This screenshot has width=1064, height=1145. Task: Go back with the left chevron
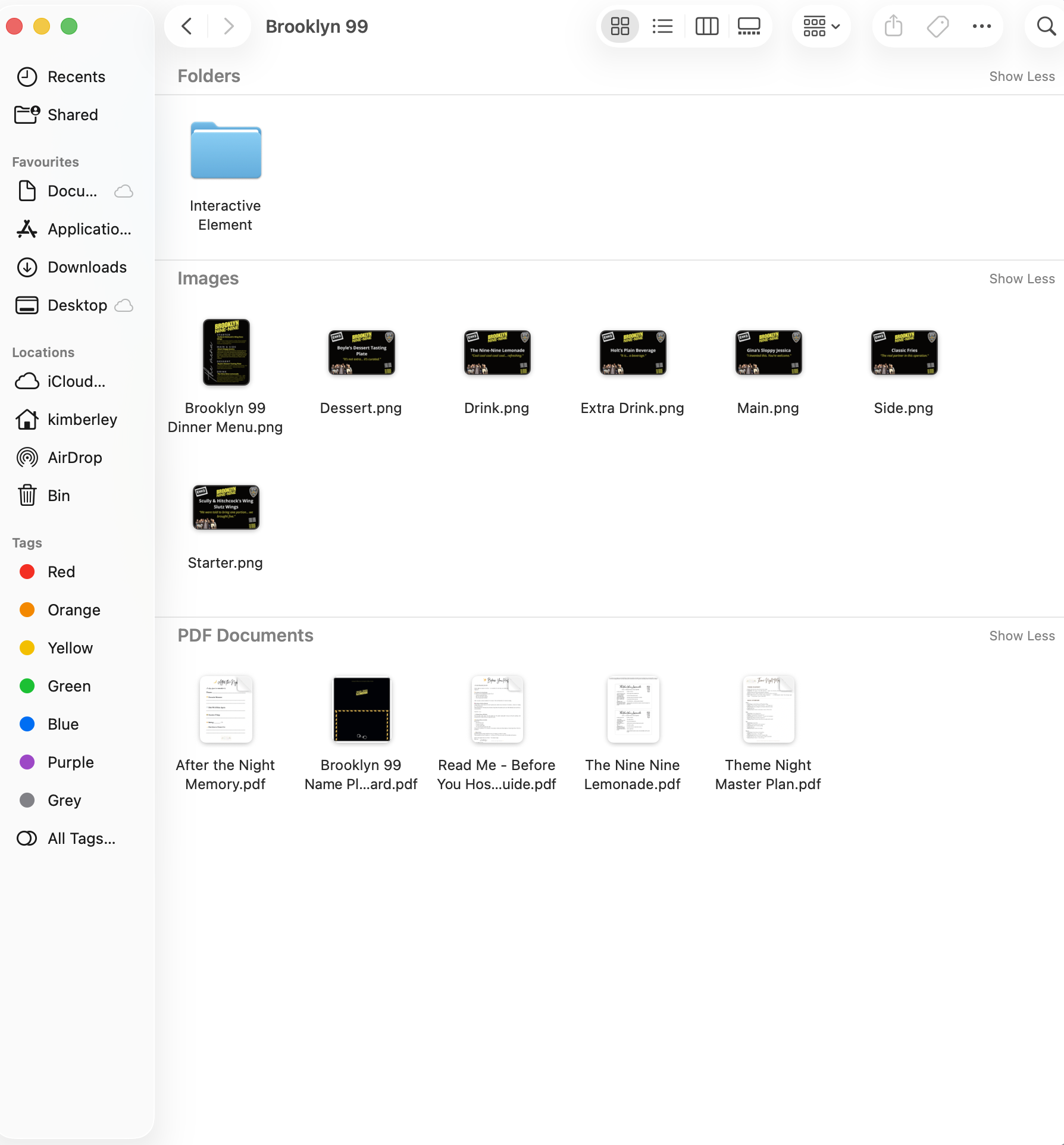click(187, 26)
